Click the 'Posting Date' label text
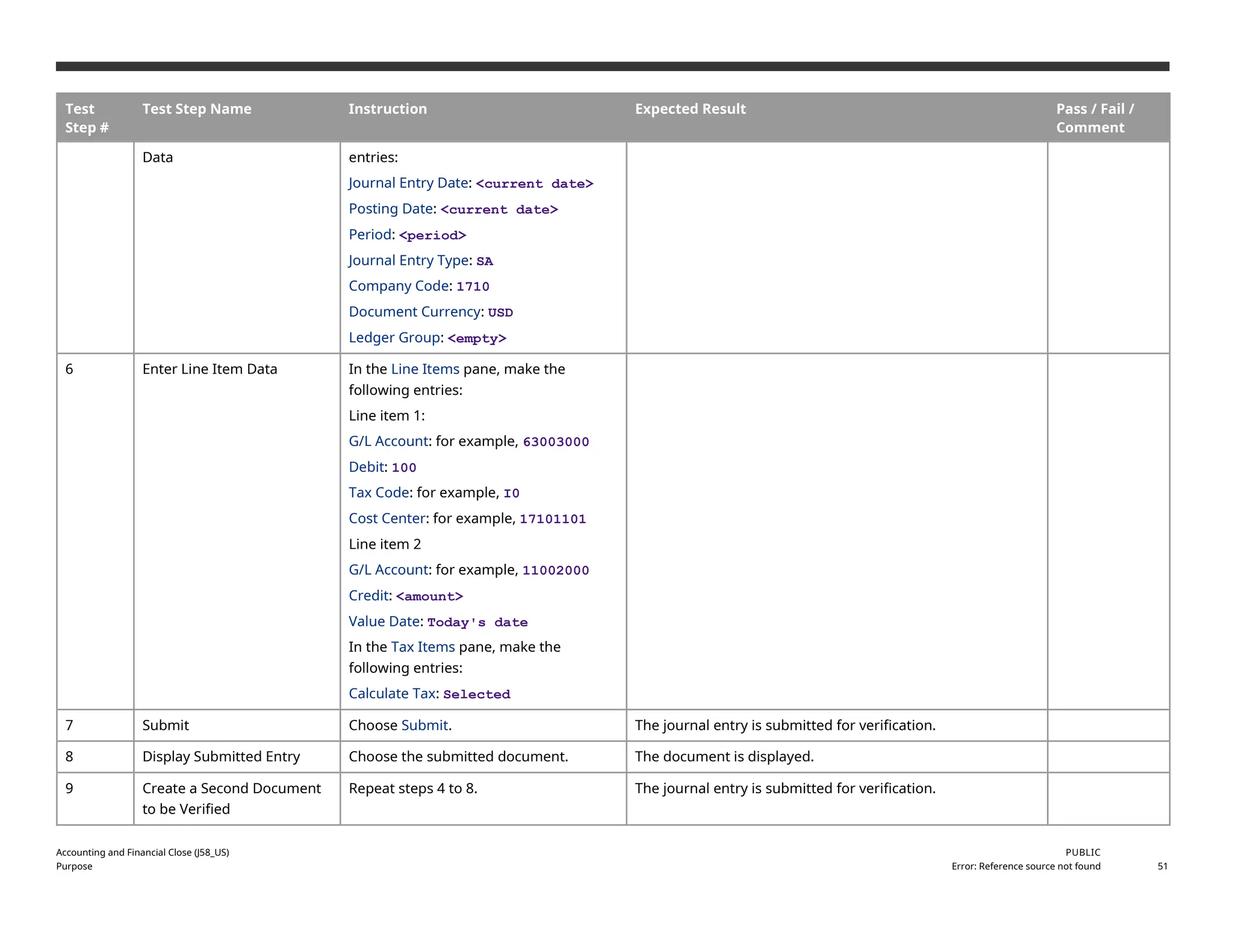Viewport: 1233px width, 952px height. [391, 209]
